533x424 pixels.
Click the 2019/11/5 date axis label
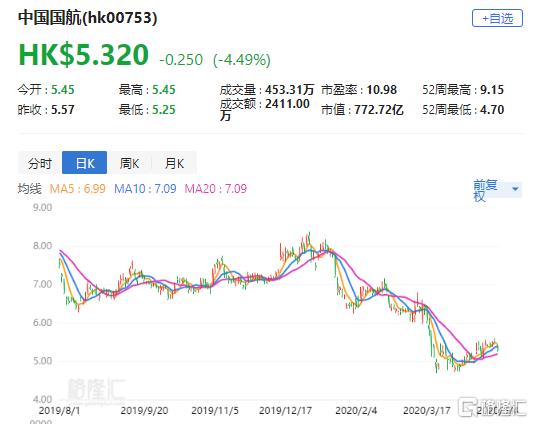pos(215,410)
